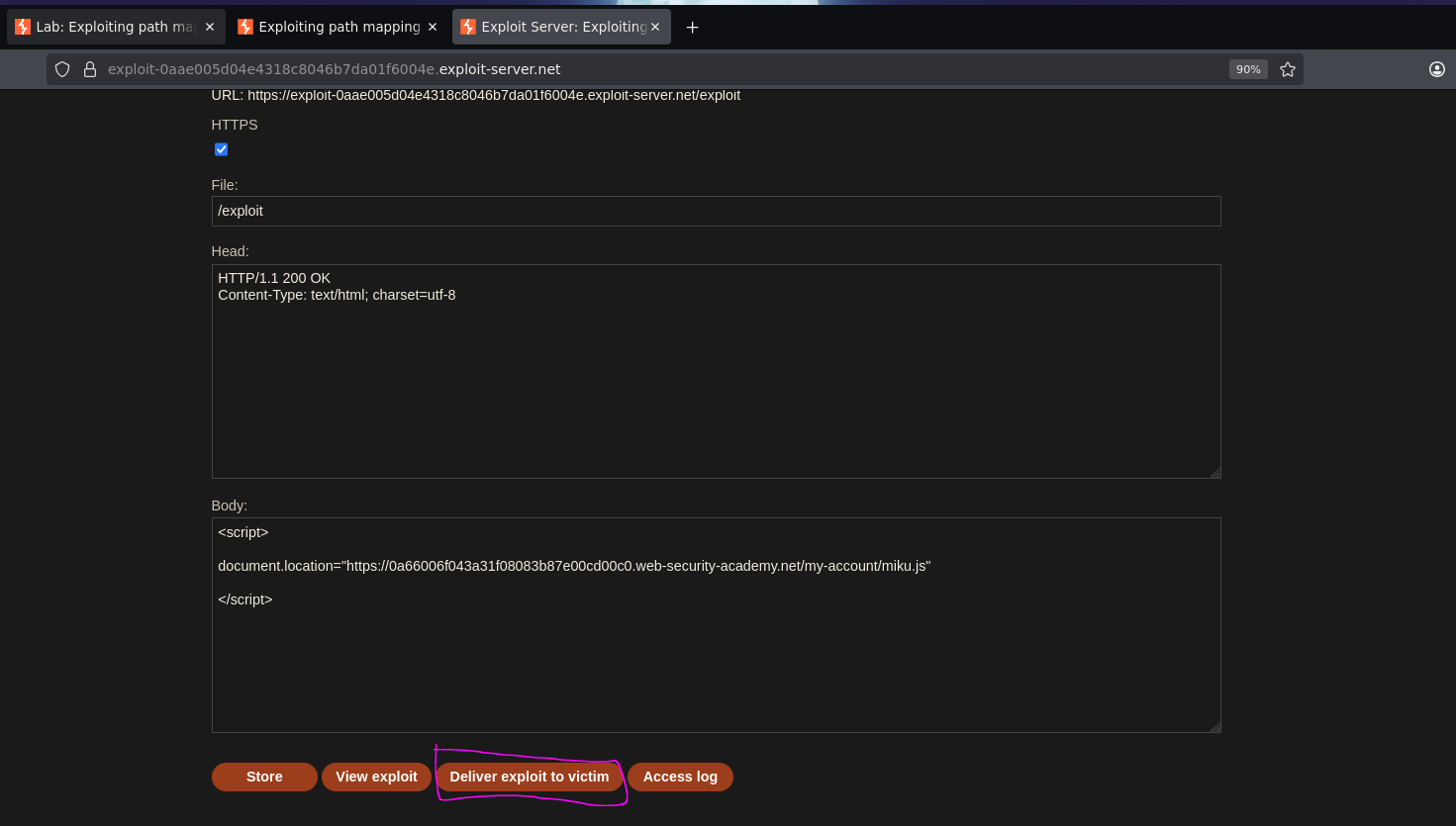This screenshot has height=826, width=1456.
Task: Click the View exploit button
Action: pos(376,777)
